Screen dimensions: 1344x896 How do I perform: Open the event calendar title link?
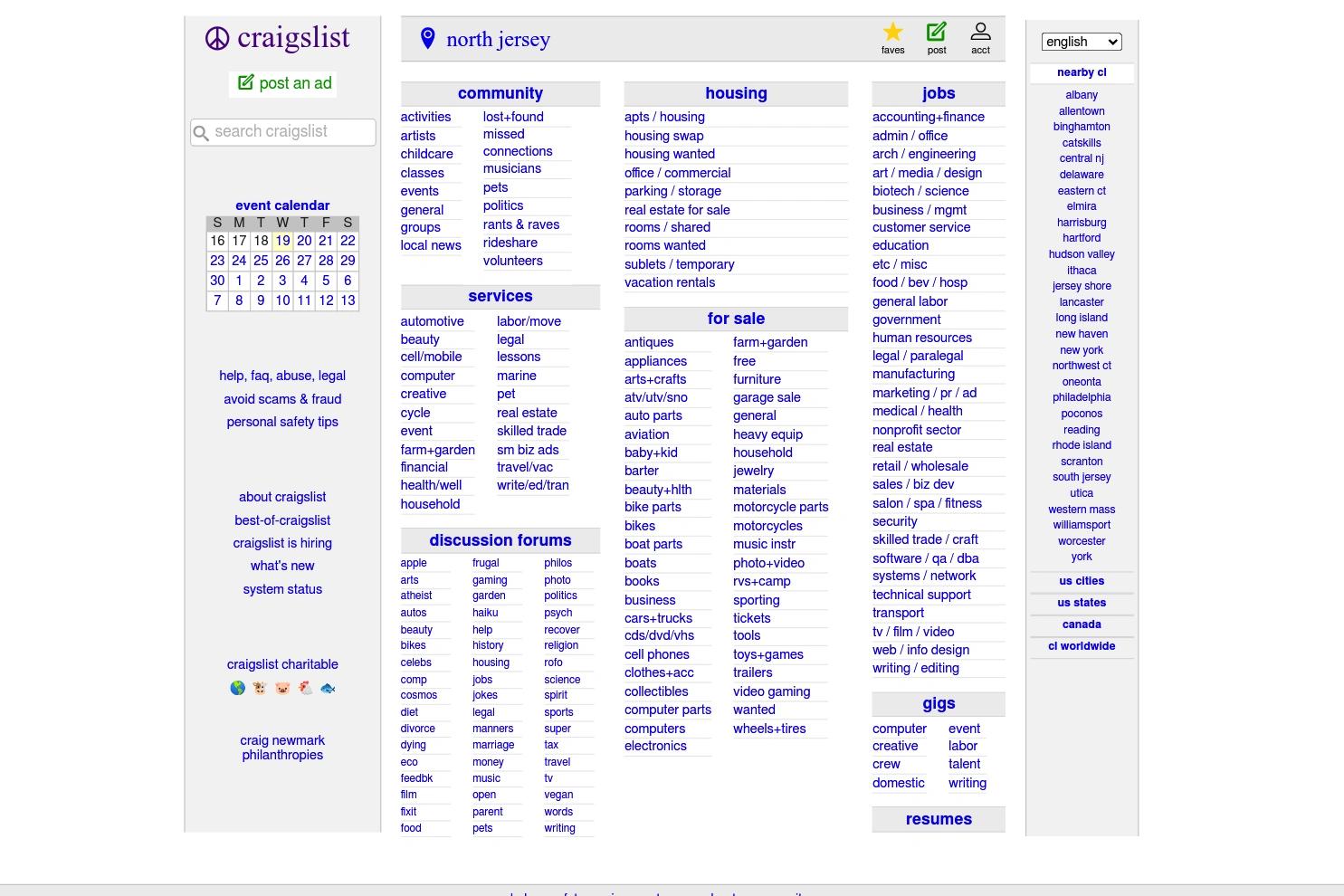point(282,205)
